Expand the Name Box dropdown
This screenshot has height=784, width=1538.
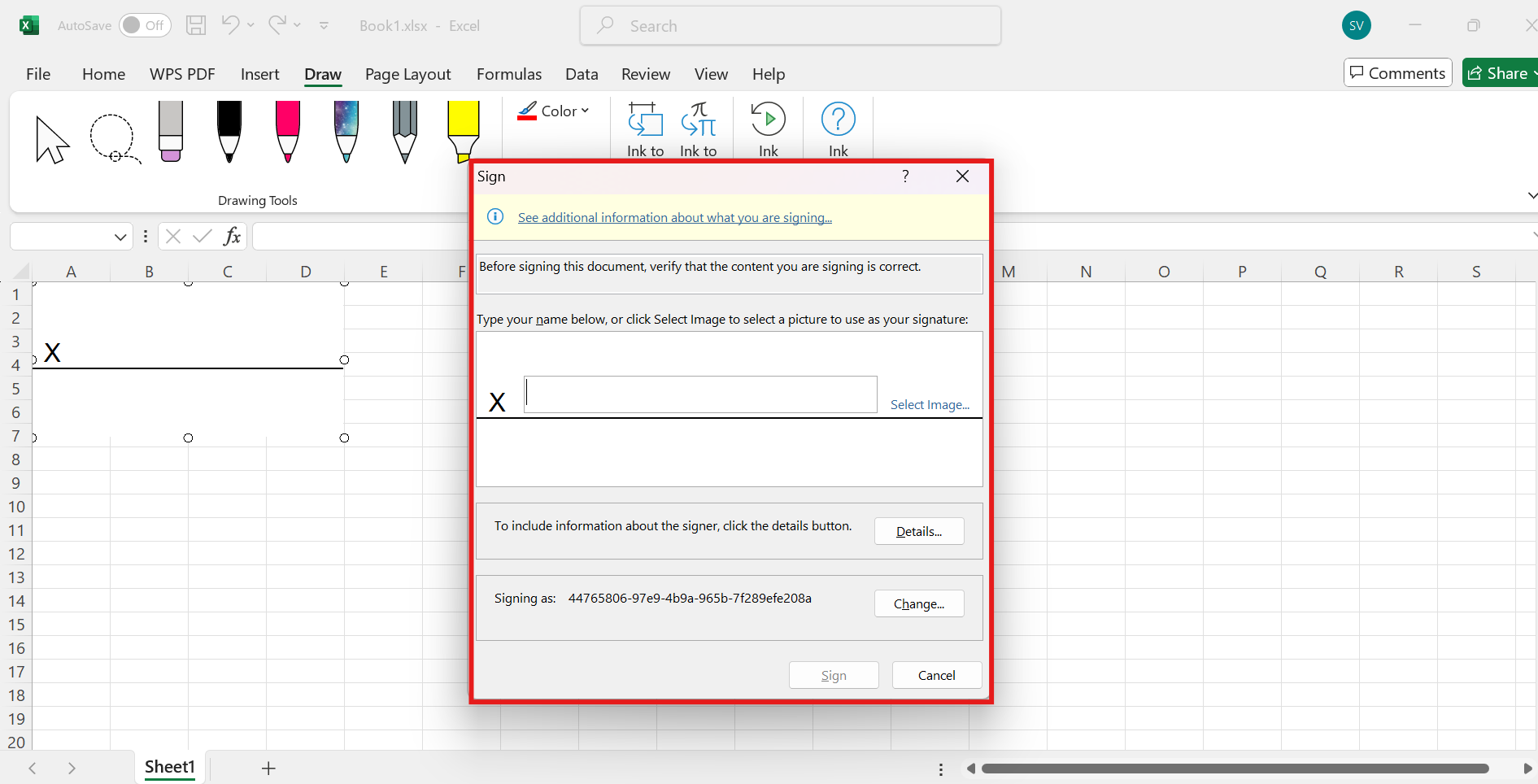tap(120, 237)
